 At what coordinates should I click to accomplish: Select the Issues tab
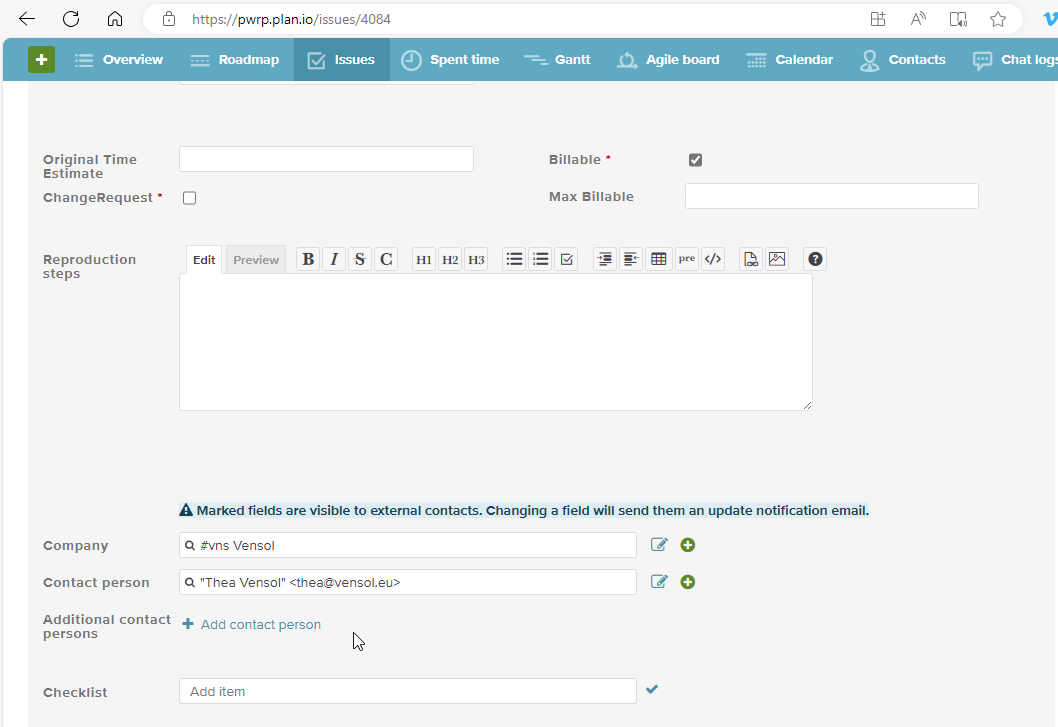coord(341,59)
